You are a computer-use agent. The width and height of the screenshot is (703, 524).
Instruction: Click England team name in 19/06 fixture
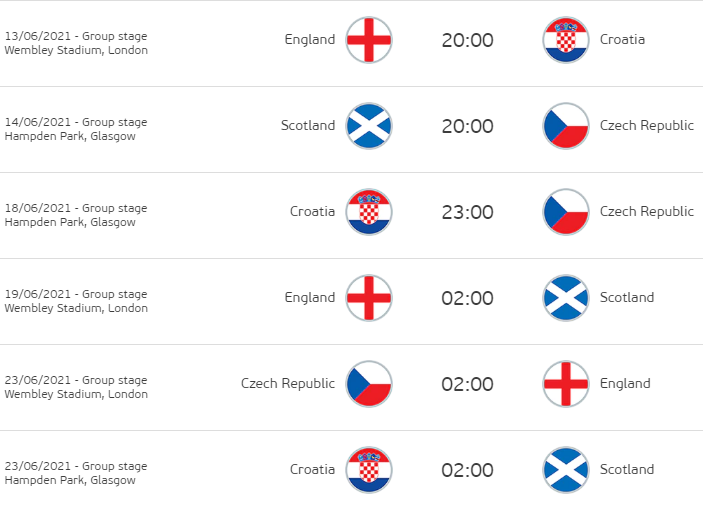pyautogui.click(x=310, y=298)
